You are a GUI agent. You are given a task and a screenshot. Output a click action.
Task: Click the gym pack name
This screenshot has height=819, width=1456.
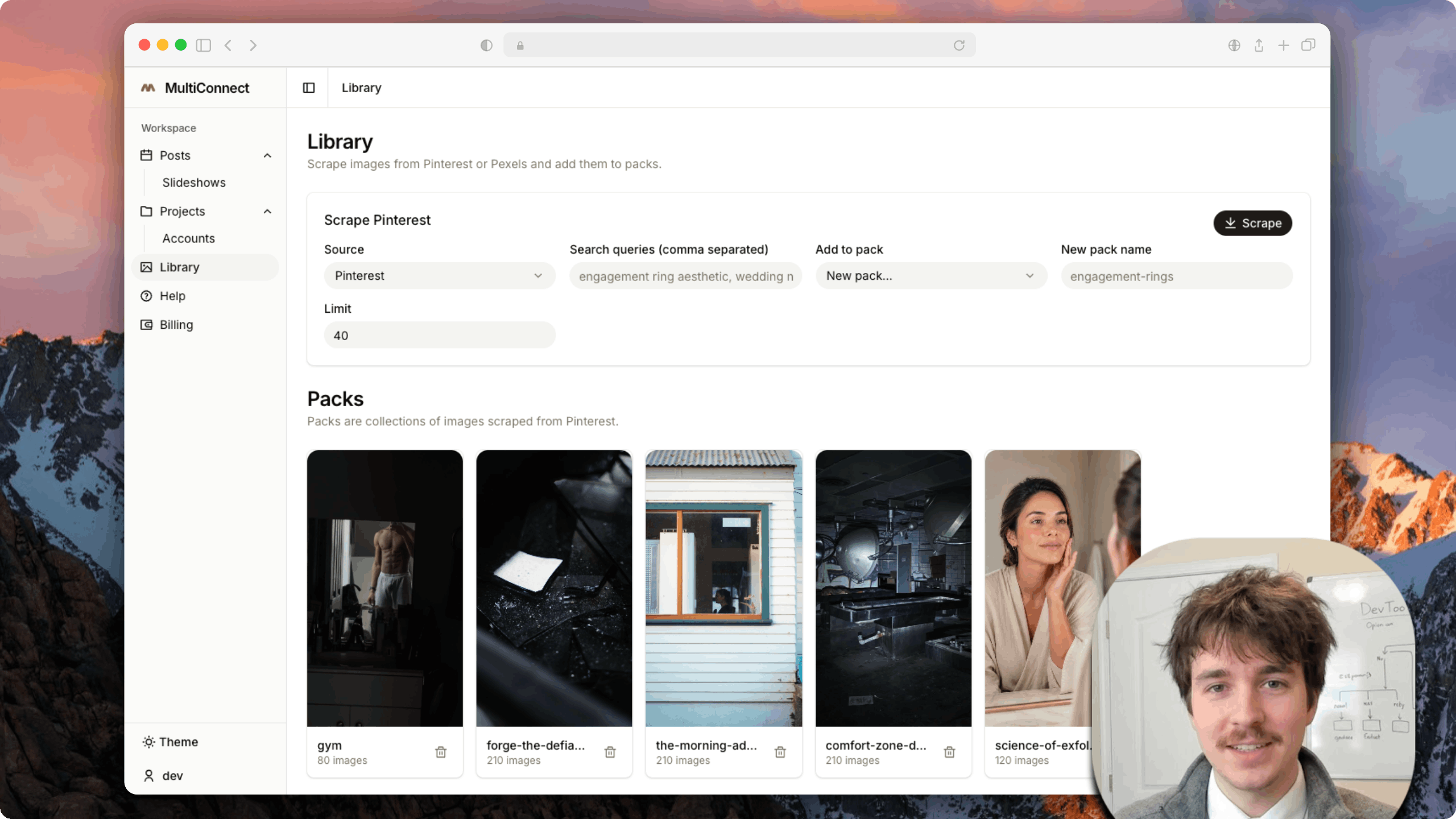click(329, 746)
